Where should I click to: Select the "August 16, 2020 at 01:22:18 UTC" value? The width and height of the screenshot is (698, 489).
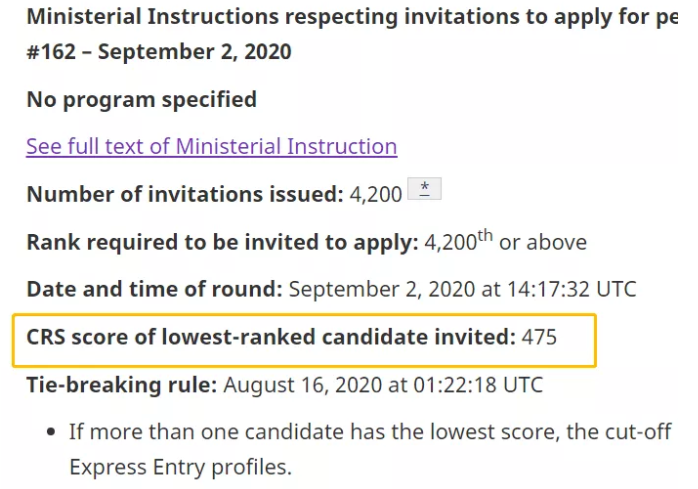(383, 384)
